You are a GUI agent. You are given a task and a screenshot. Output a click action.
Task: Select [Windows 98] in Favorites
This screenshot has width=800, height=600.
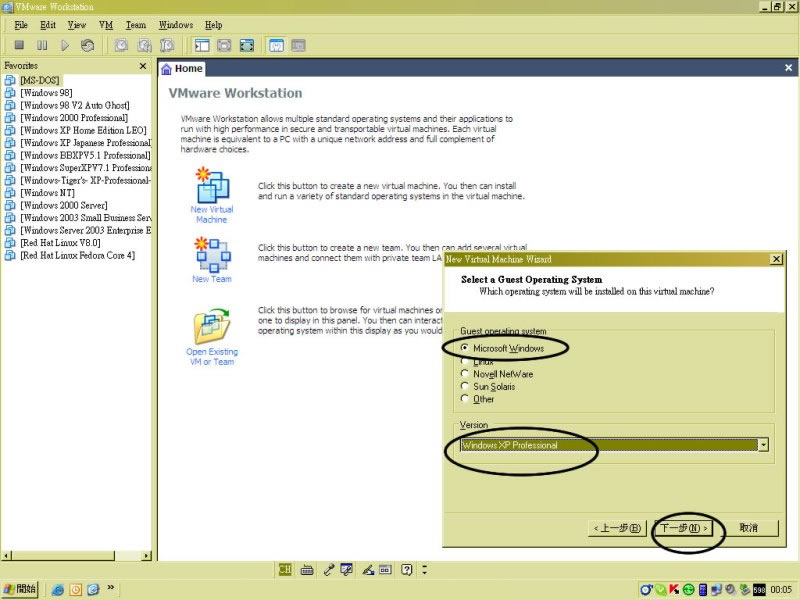point(46,92)
